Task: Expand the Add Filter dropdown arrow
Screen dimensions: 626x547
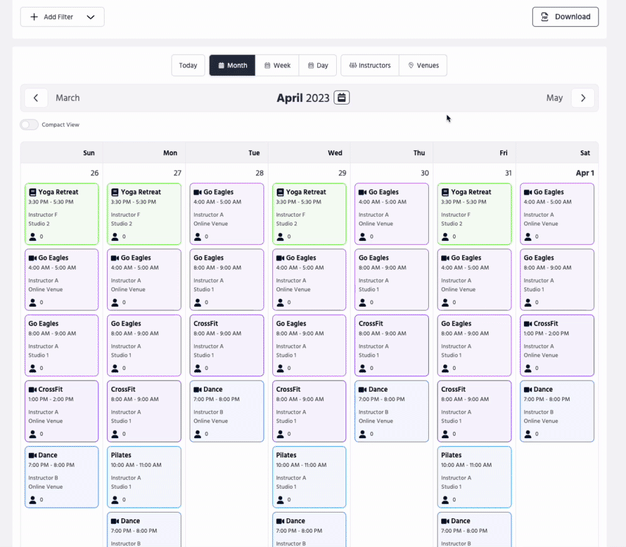Action: click(x=90, y=17)
